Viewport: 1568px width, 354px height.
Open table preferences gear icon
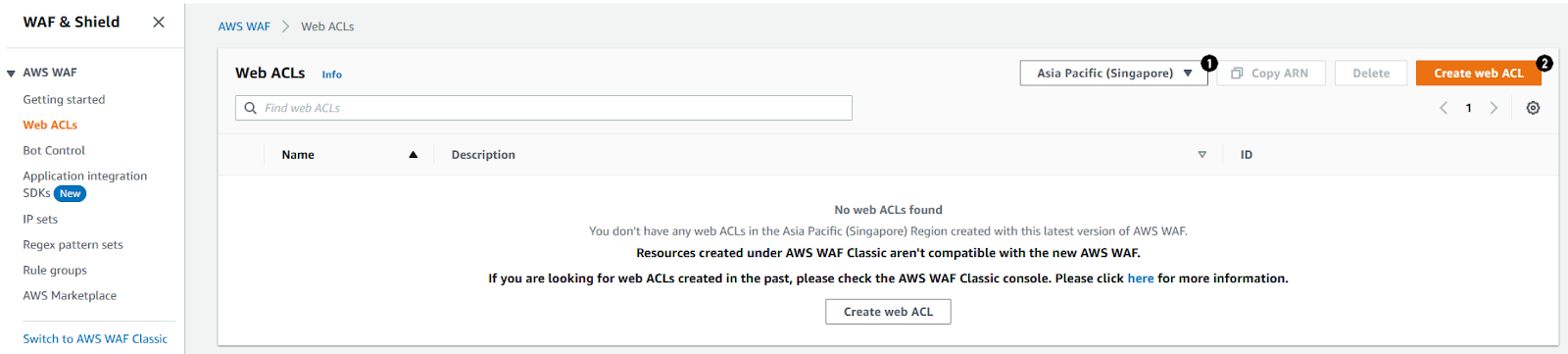point(1533,108)
